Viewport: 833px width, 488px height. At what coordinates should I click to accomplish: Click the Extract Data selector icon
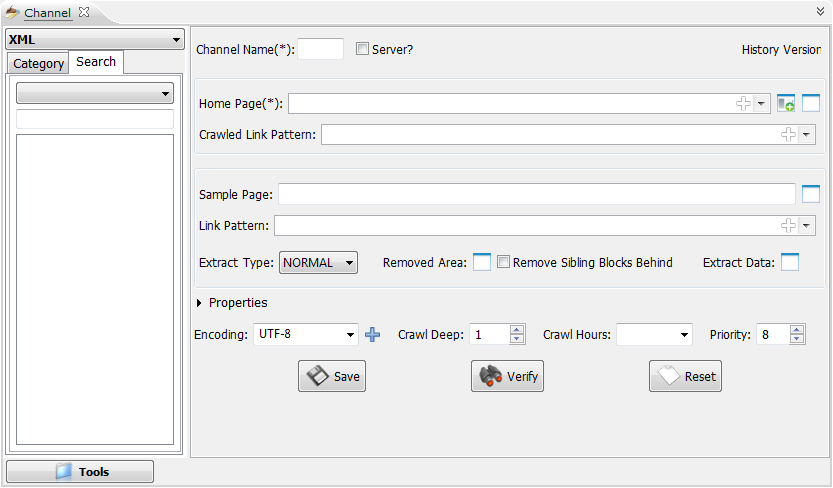(x=790, y=262)
